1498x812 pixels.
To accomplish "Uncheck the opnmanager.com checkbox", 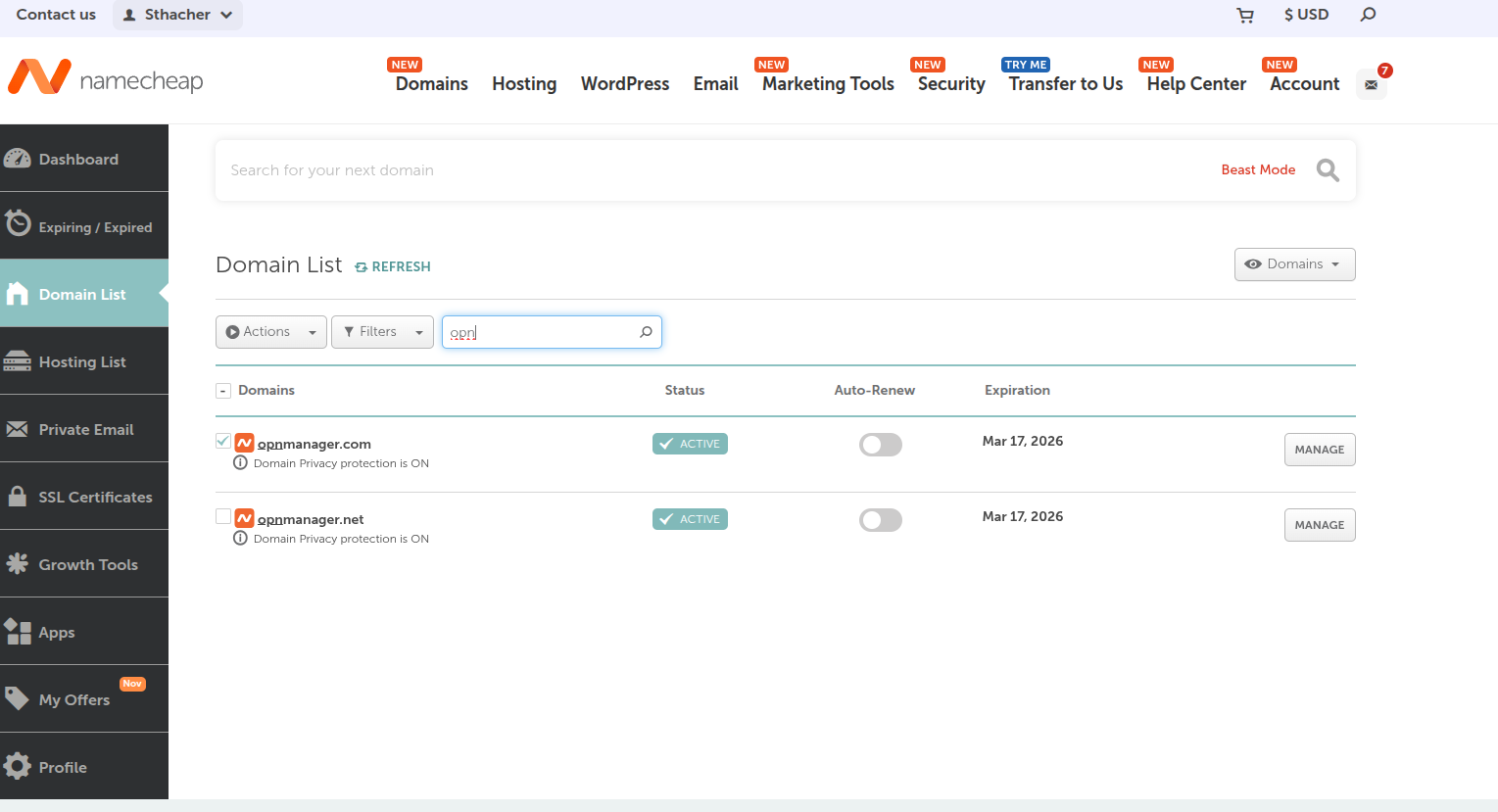I will pyautogui.click(x=223, y=441).
